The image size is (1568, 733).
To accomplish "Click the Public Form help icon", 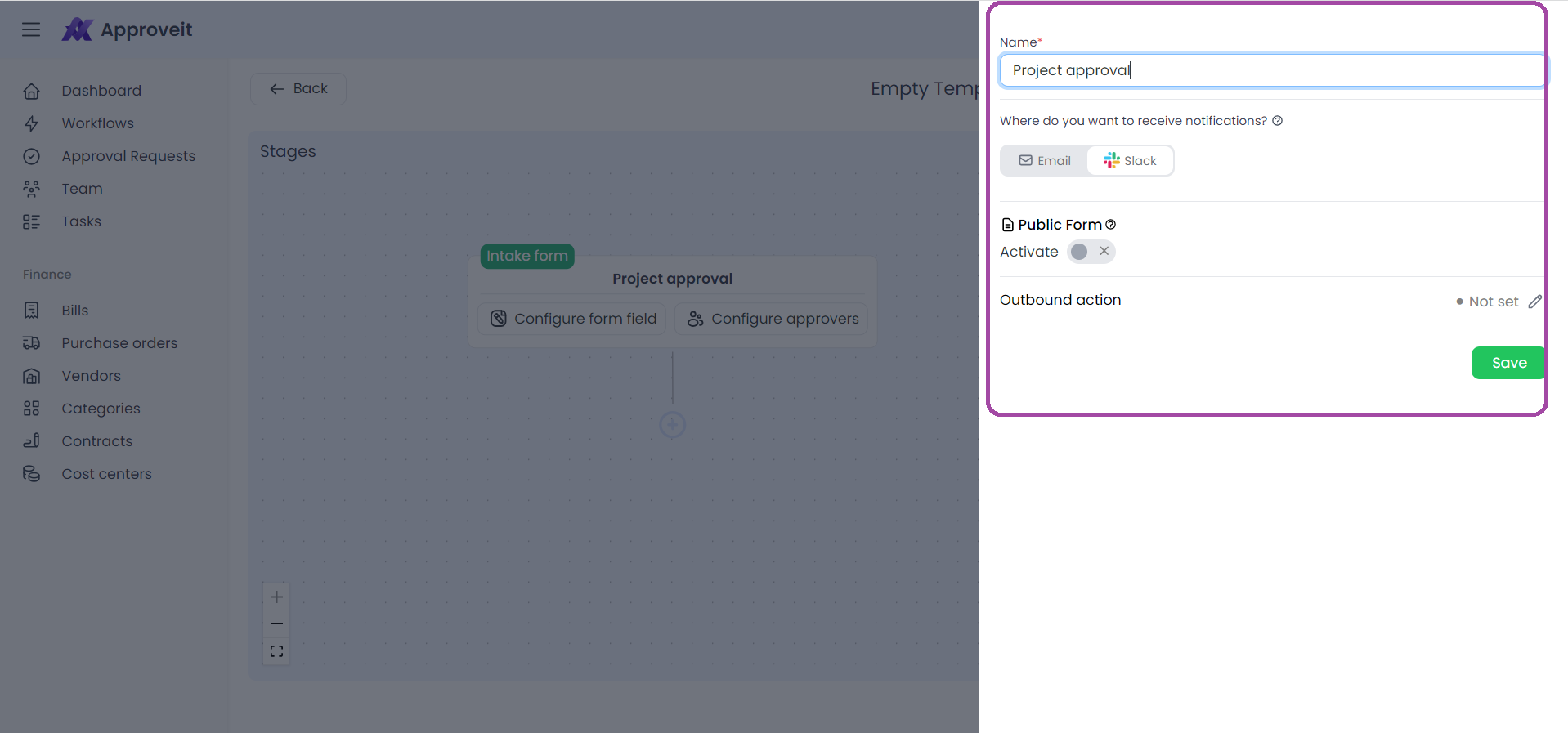I will (1110, 225).
